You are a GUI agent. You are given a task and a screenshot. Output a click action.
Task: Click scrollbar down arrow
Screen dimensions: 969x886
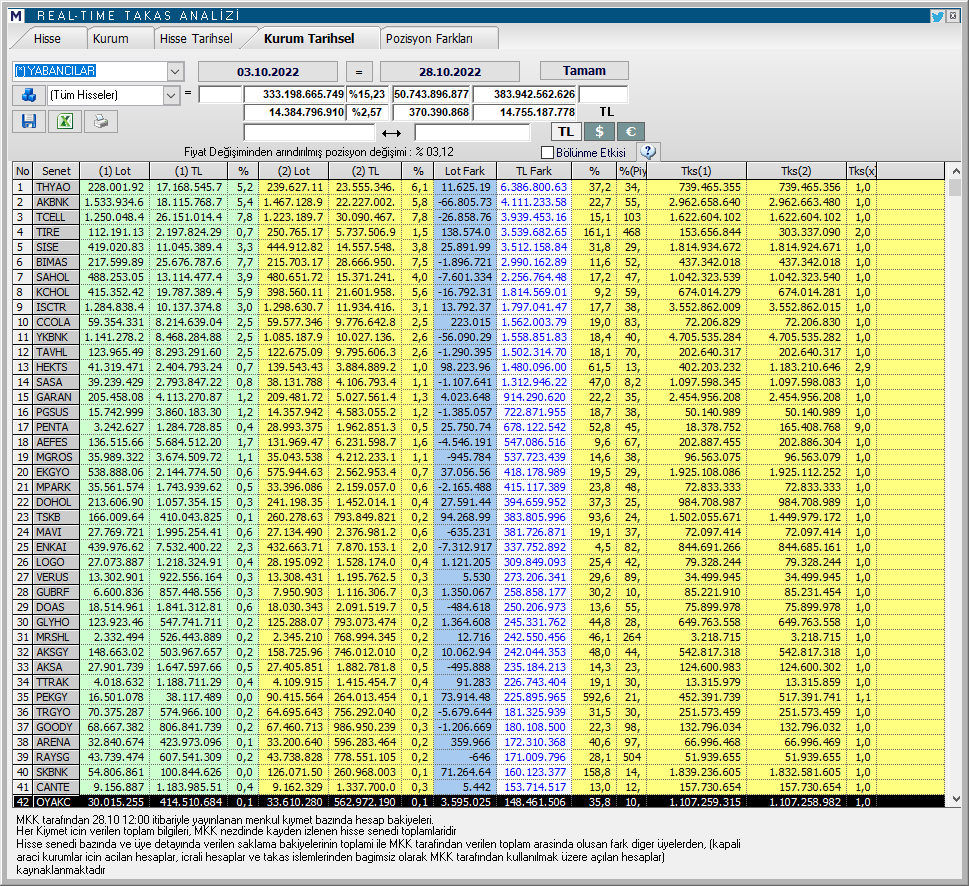pos(955,798)
